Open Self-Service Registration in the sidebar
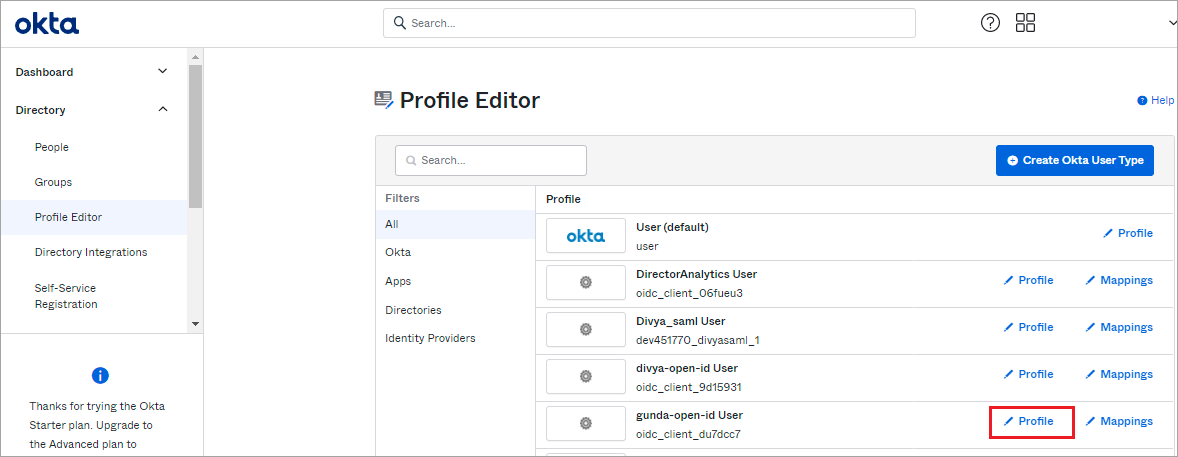 (x=66, y=296)
